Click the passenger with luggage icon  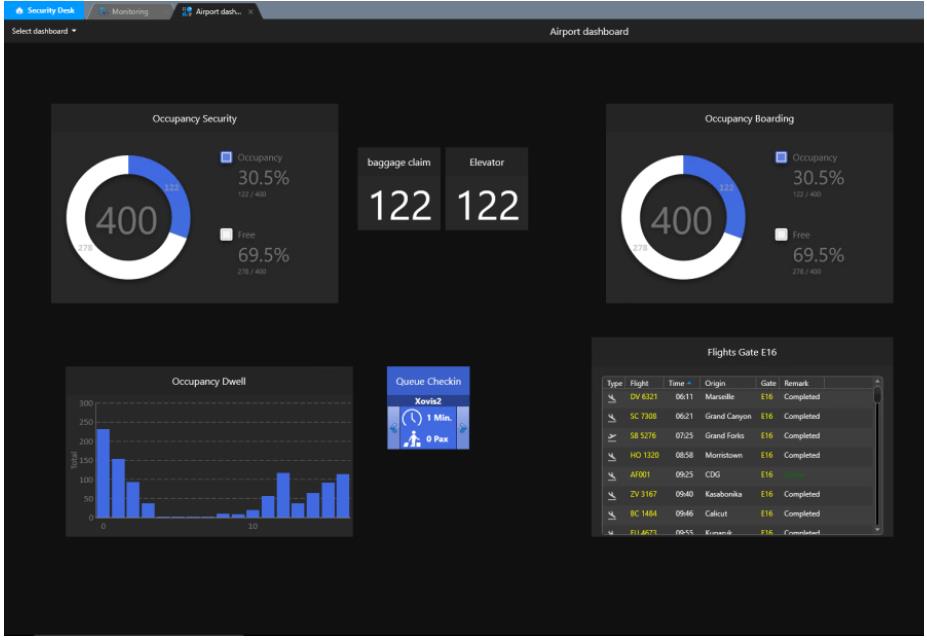(410, 438)
